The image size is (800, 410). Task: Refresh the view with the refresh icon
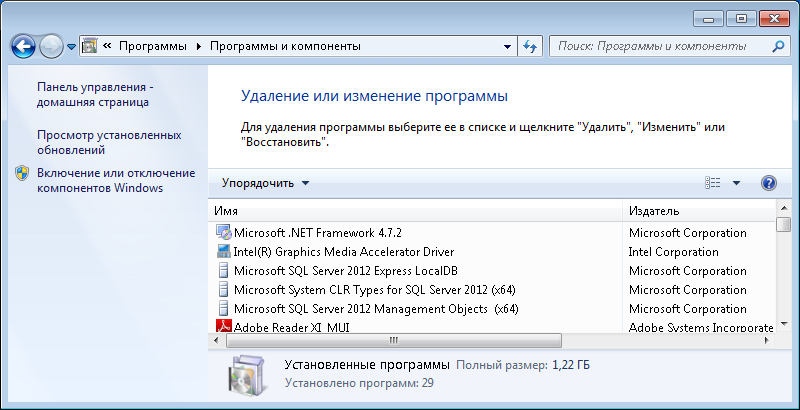point(530,46)
